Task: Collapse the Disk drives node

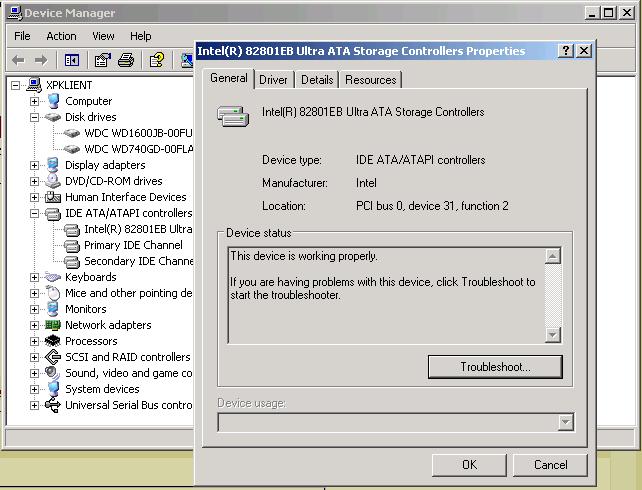Action: (34, 117)
